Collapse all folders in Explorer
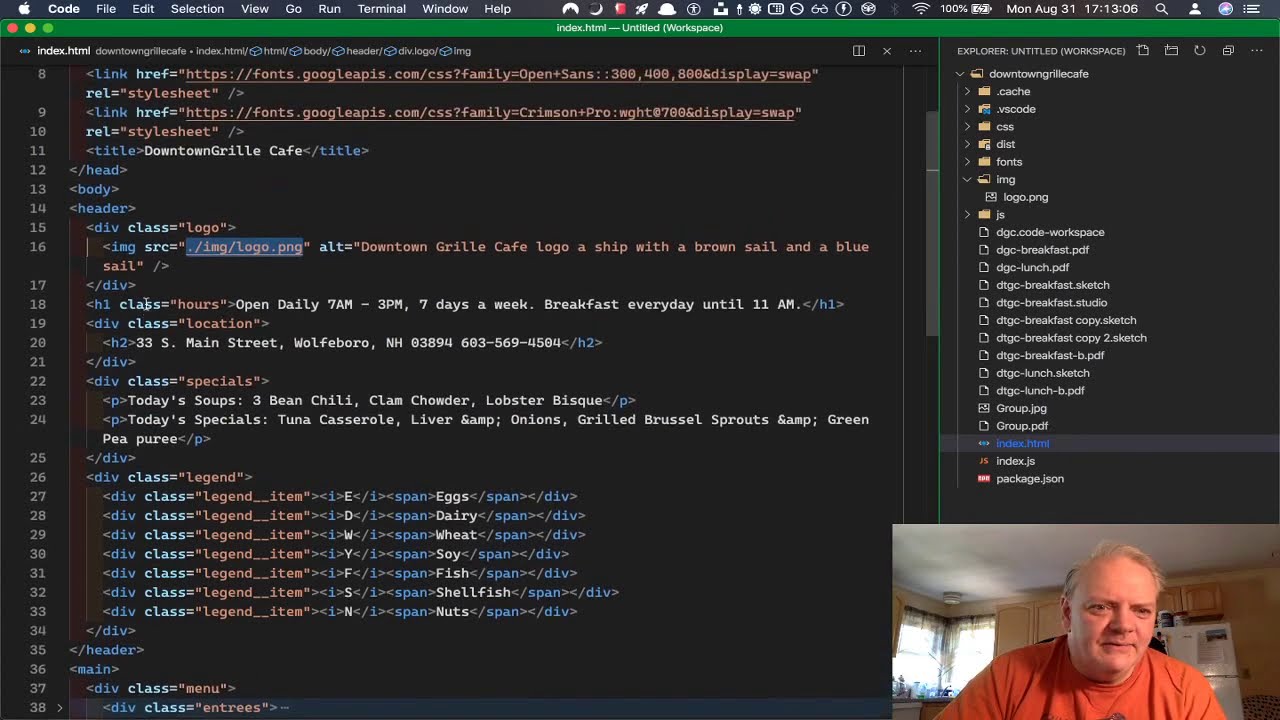Viewport: 1280px width, 720px height. (x=1228, y=51)
